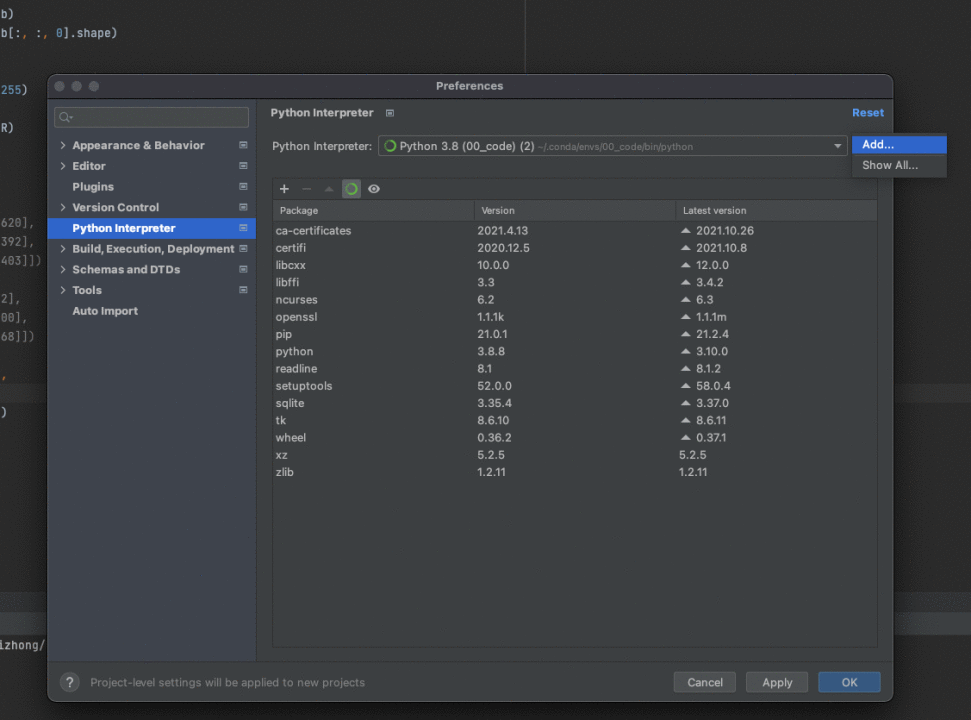Viewport: 971px width, 720px height.
Task: Click the Conda ring icon in the interpreter field
Action: tap(390, 146)
